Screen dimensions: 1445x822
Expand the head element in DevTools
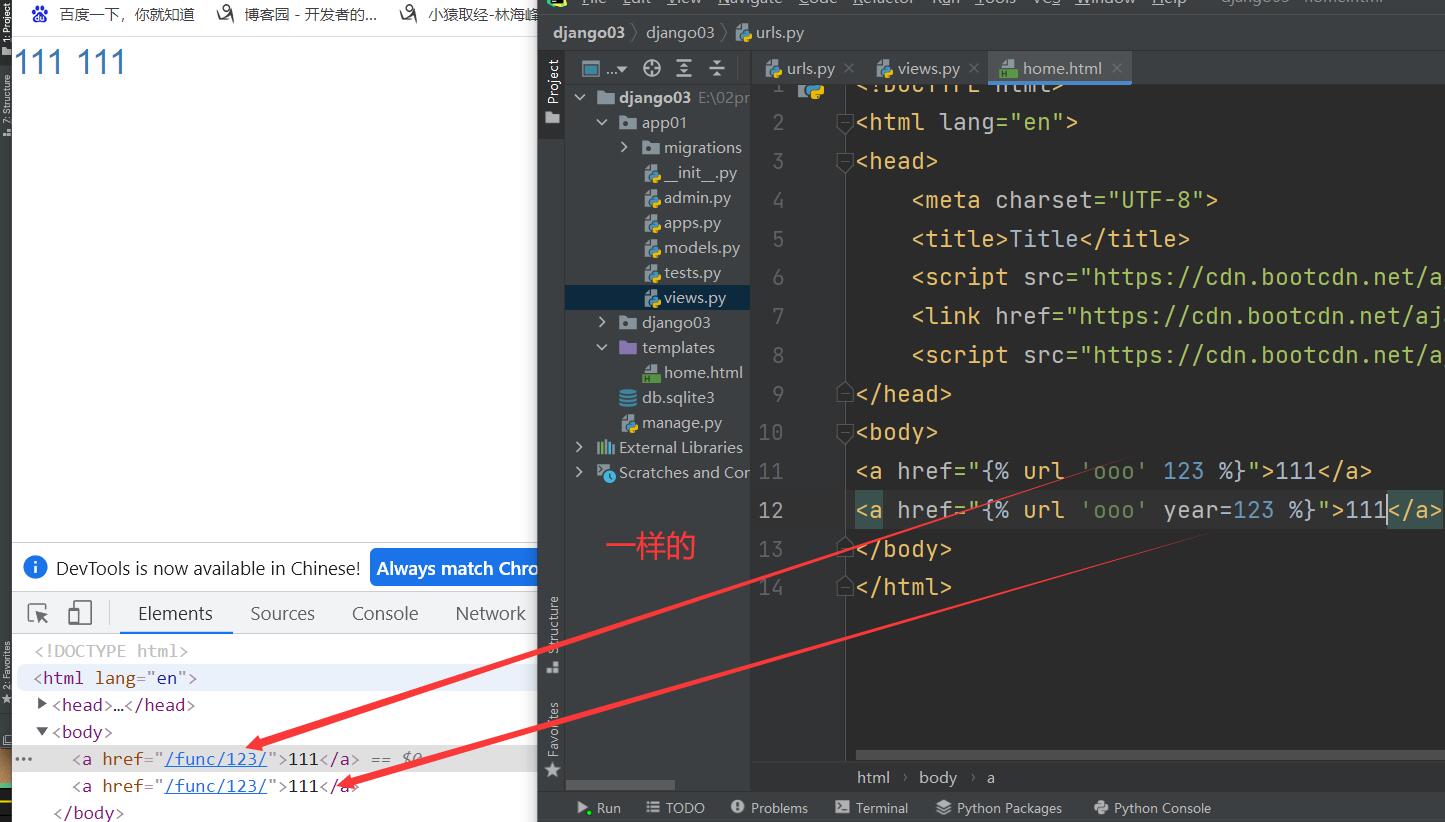pyautogui.click(x=42, y=704)
